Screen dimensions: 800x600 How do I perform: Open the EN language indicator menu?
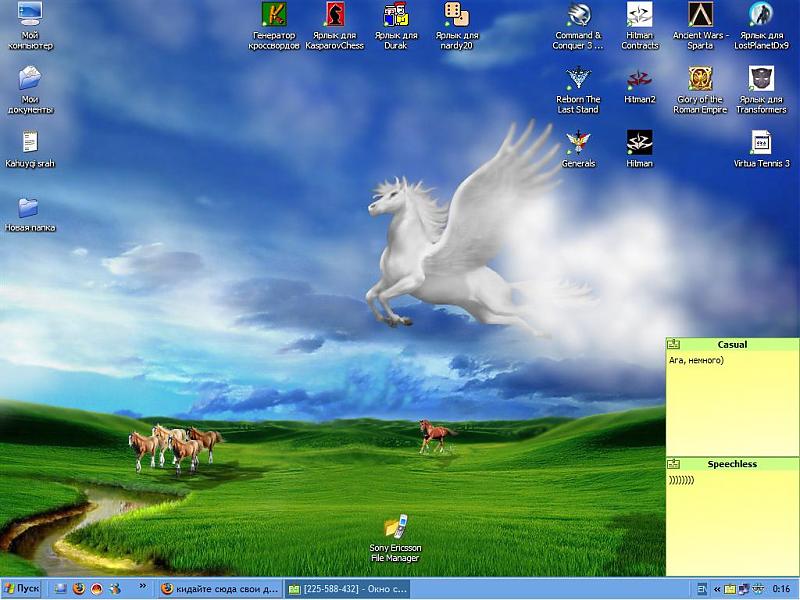[702, 589]
